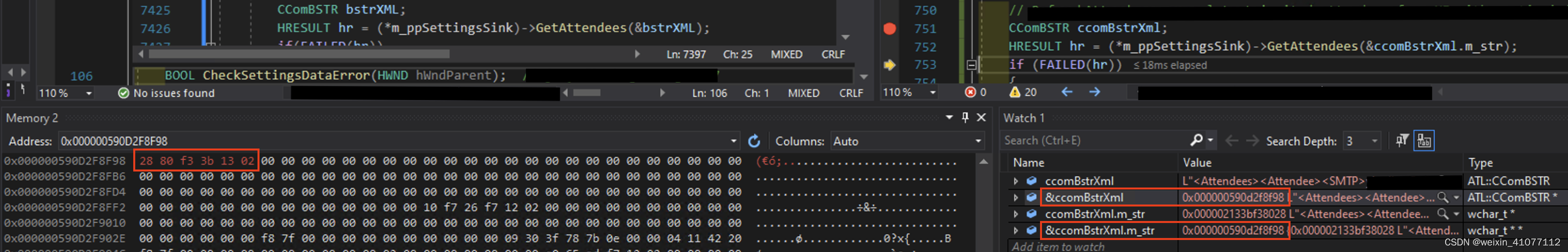
Task: Click the Memory 2 refresh icon
Action: coord(754,141)
